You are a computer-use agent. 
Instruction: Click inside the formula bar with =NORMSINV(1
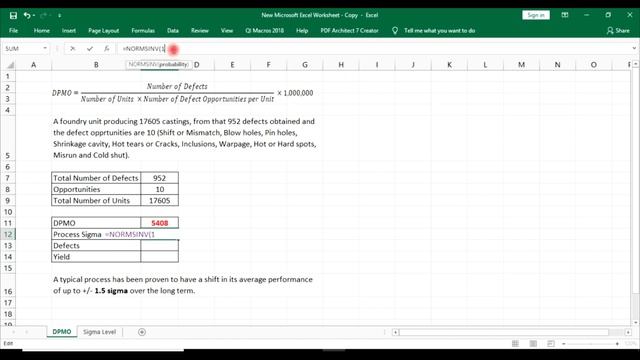373,49
